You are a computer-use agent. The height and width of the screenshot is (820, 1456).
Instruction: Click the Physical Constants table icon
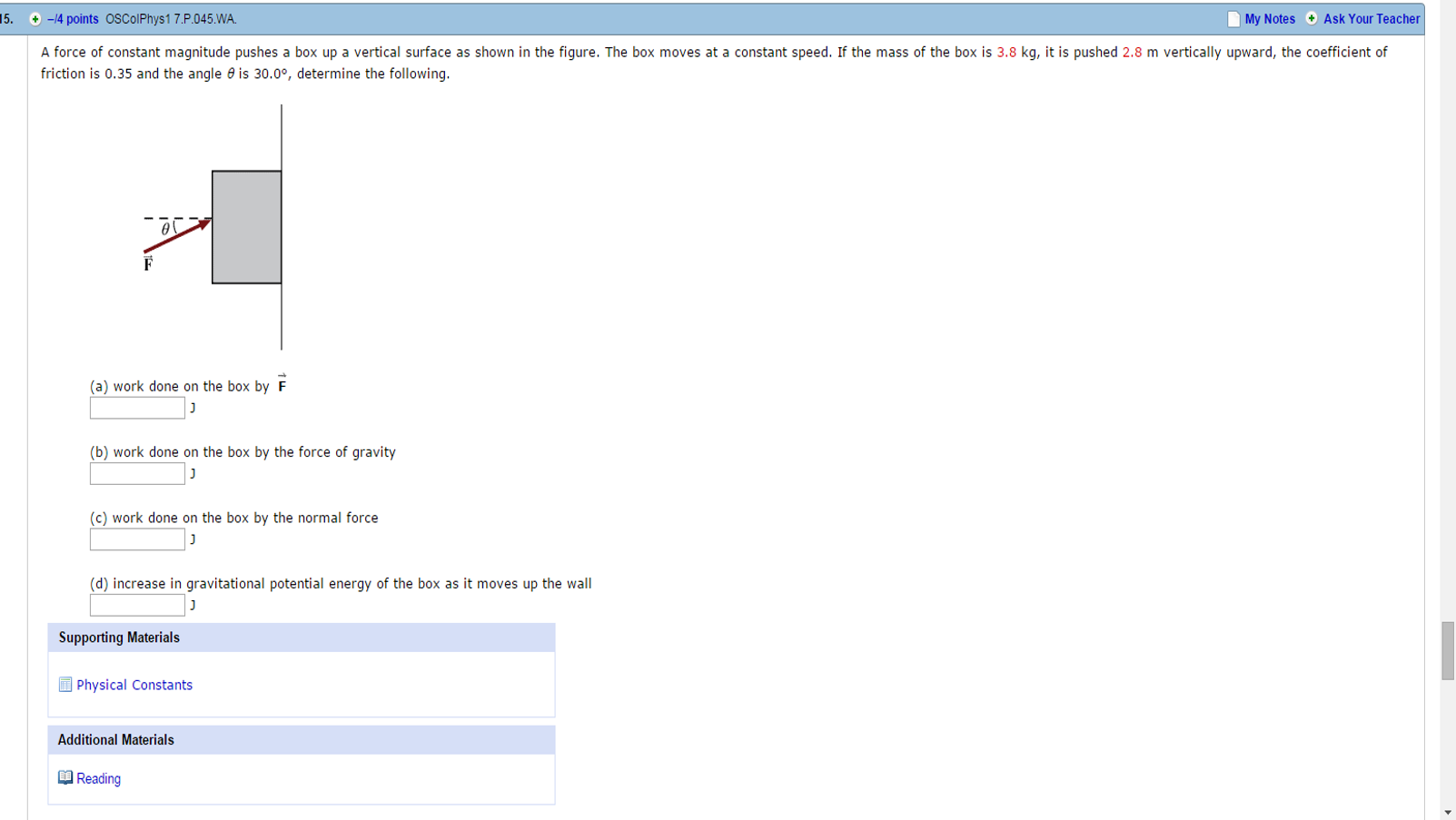pyautogui.click(x=65, y=685)
